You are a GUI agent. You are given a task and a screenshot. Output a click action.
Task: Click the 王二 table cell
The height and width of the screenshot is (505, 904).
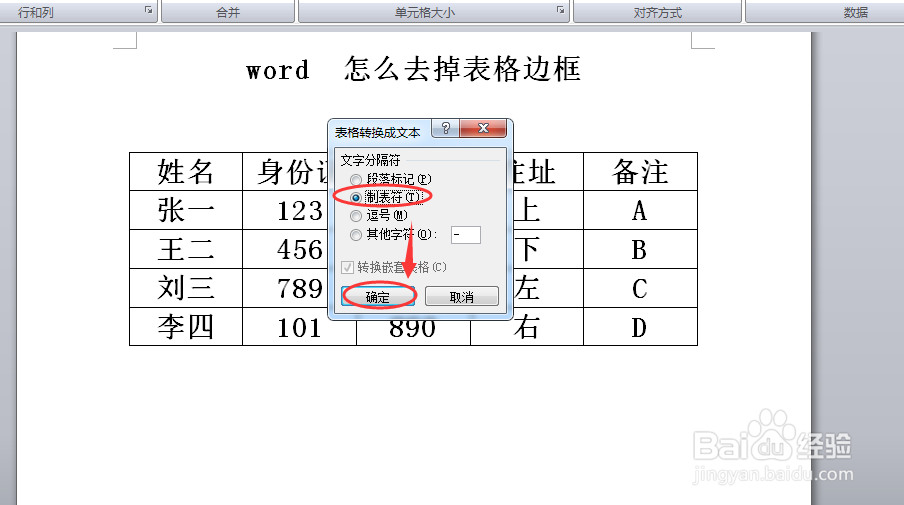coord(186,249)
